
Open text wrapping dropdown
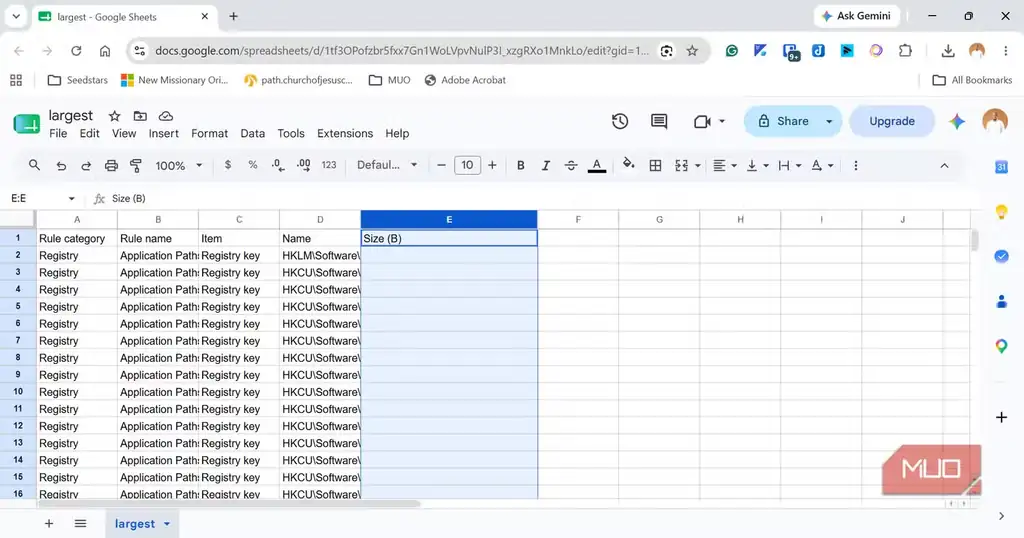pyautogui.click(x=790, y=166)
